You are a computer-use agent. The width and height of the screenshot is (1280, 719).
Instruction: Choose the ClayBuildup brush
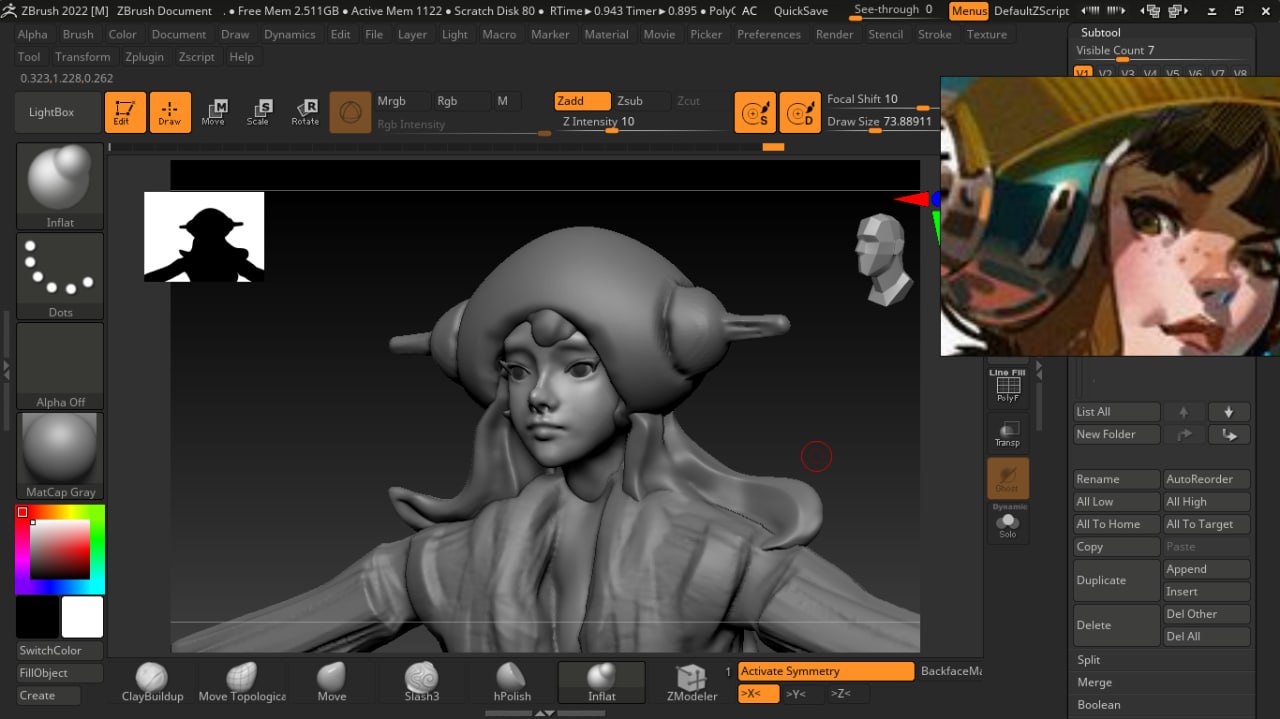click(x=152, y=681)
